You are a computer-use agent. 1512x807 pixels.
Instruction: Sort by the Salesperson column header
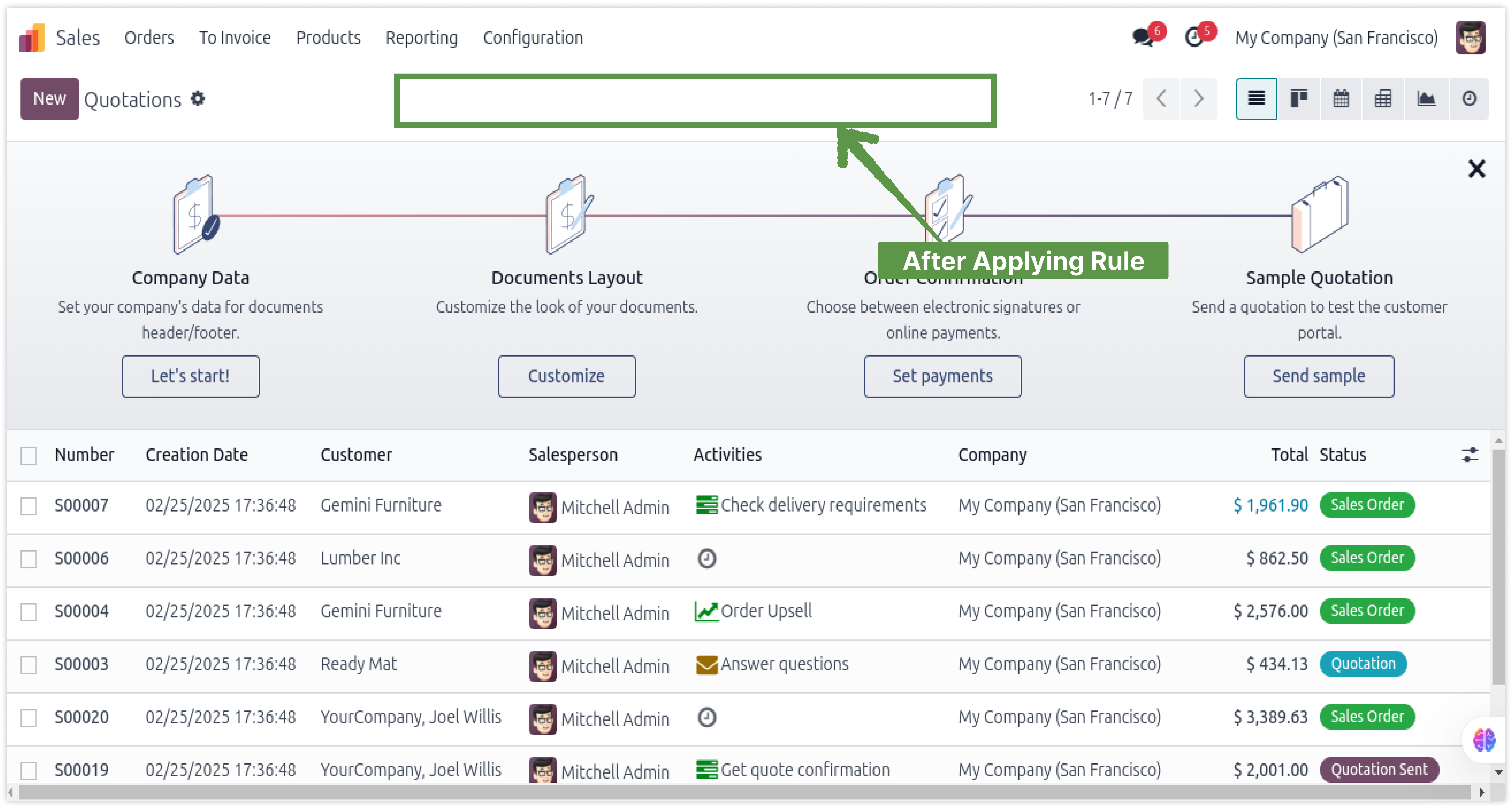click(573, 455)
